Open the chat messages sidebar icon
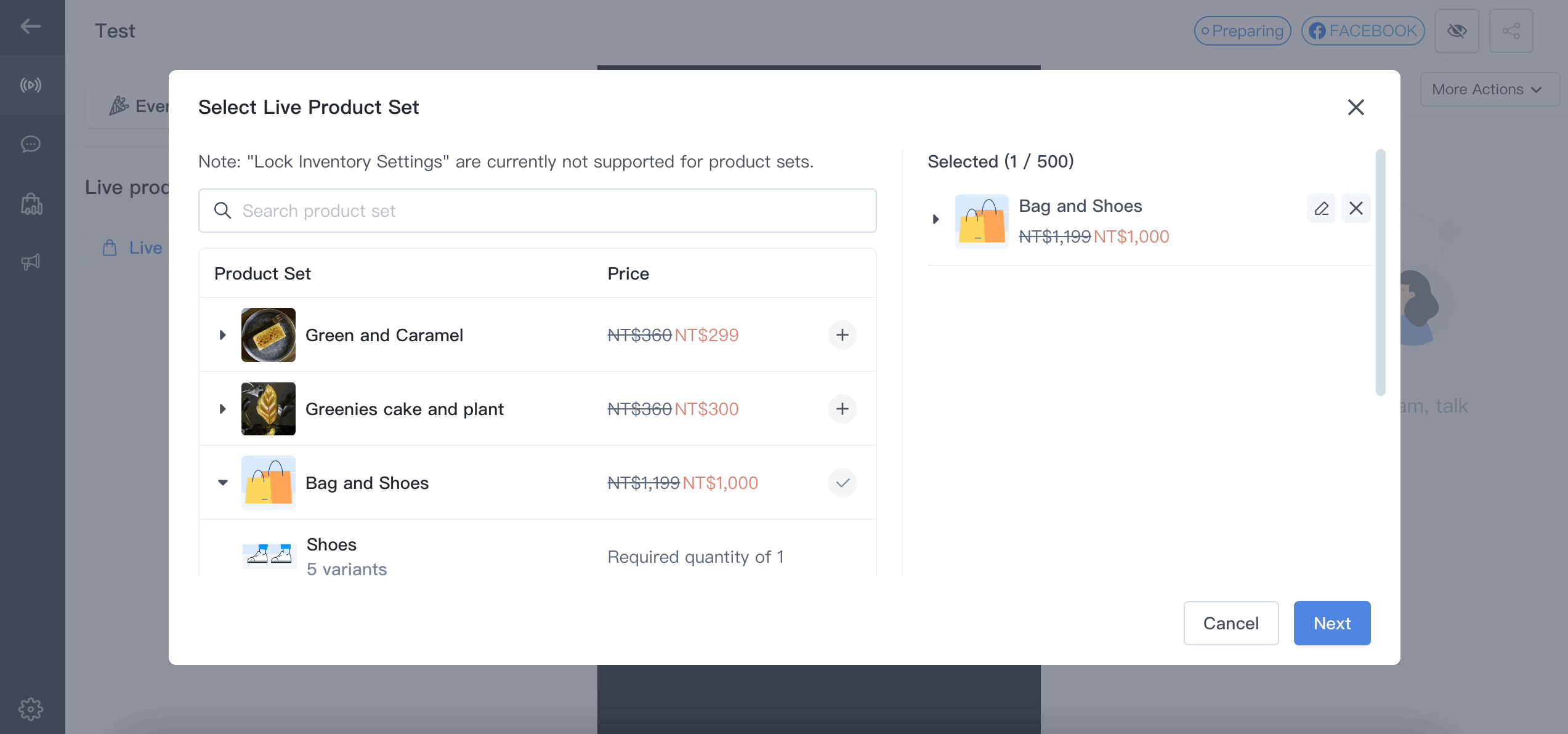Image resolution: width=1568 pixels, height=734 pixels. pos(31,144)
